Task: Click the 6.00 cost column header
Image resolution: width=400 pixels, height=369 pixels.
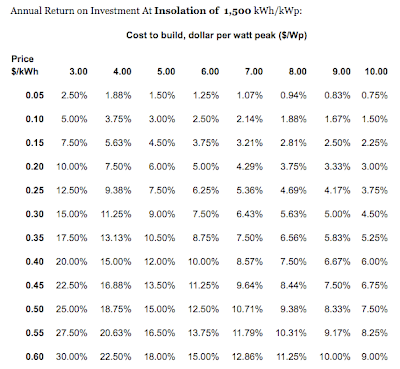Action: [210, 72]
